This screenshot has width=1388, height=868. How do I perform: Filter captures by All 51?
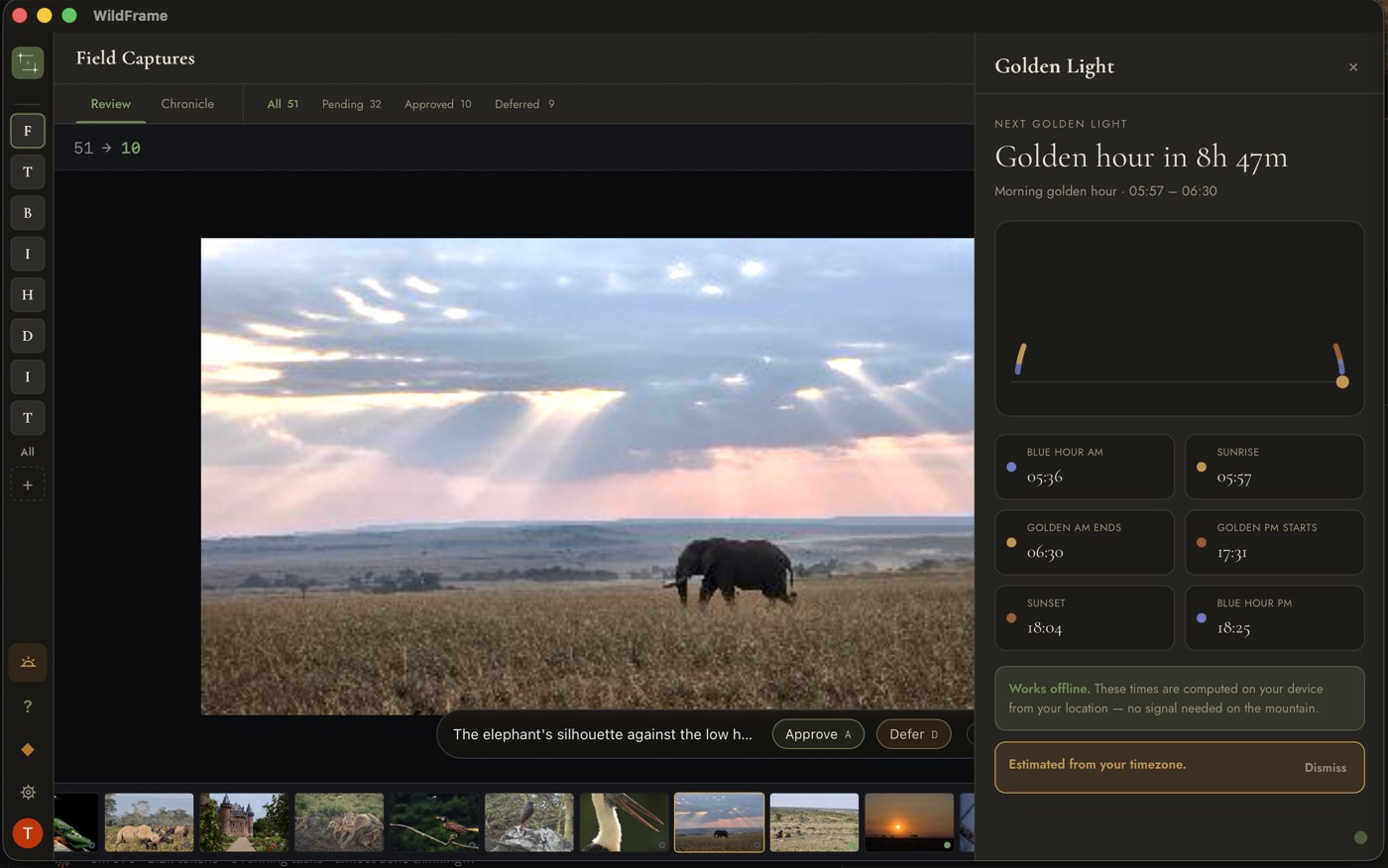(x=283, y=104)
